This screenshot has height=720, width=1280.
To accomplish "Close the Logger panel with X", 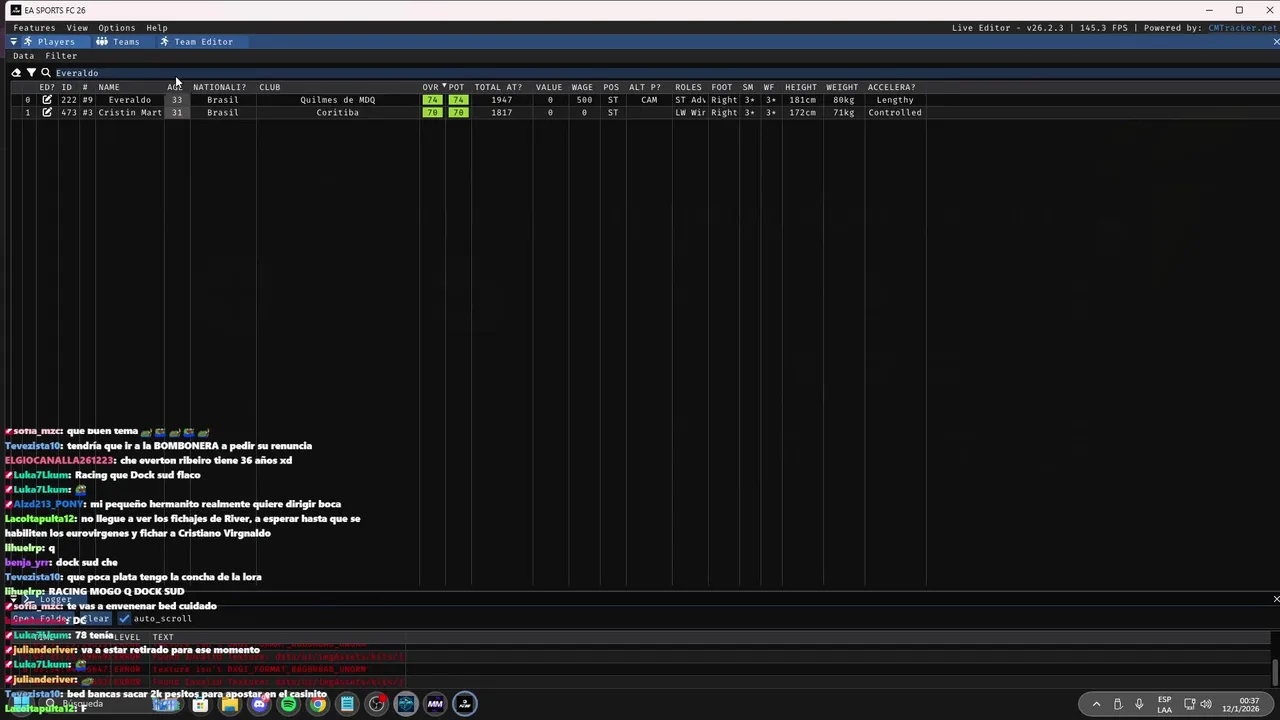I will pos(1275,599).
